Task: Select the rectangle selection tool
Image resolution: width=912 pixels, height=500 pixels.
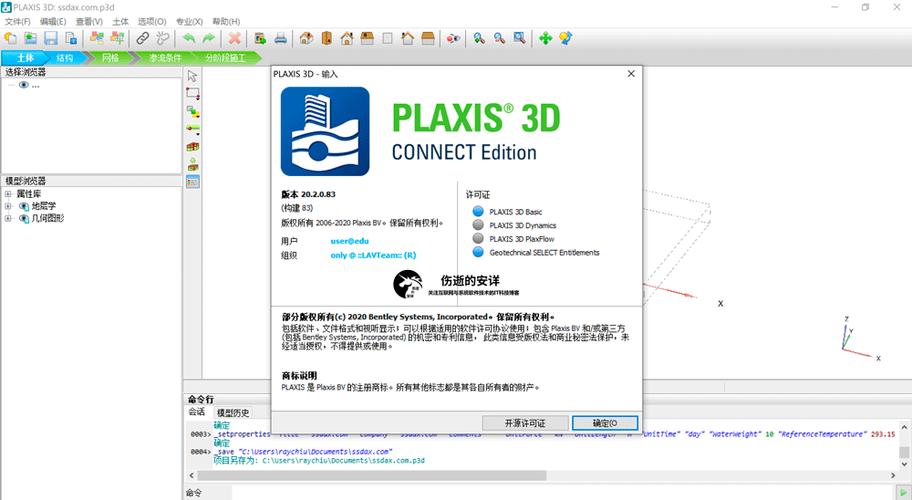Action: pyautogui.click(x=193, y=93)
